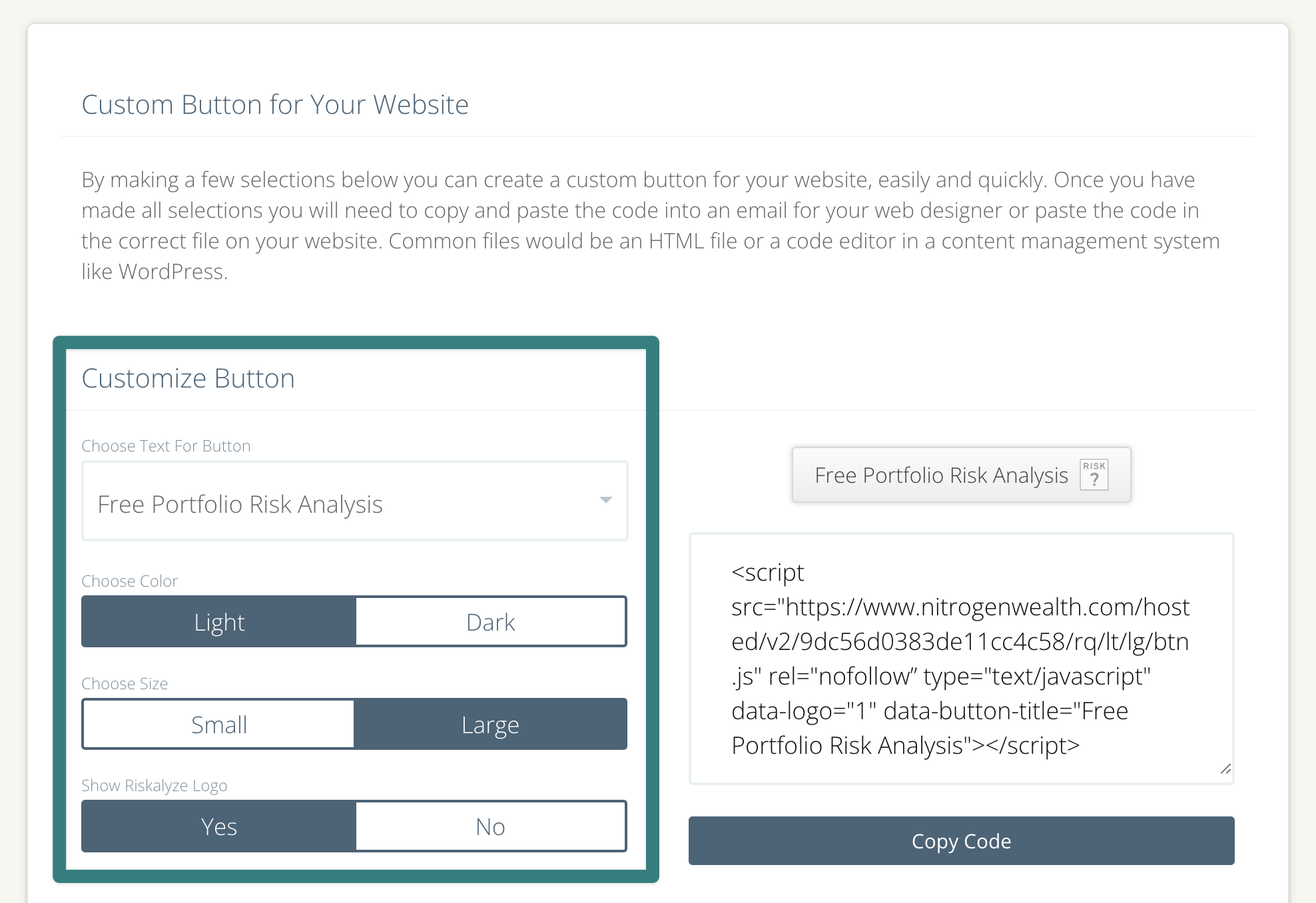
Task: Select Yes to show Riskalyze logo
Action: pos(218,826)
